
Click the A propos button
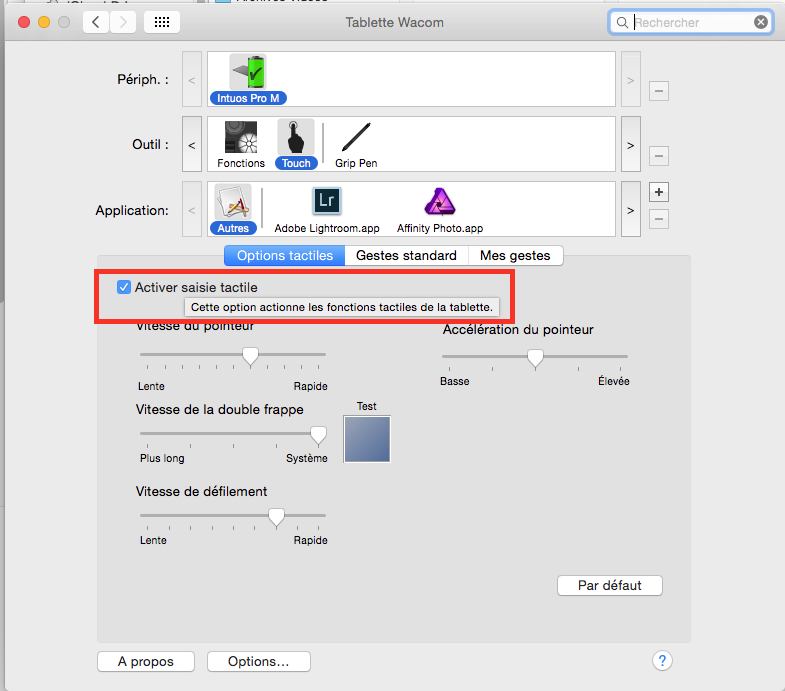[x=146, y=661]
